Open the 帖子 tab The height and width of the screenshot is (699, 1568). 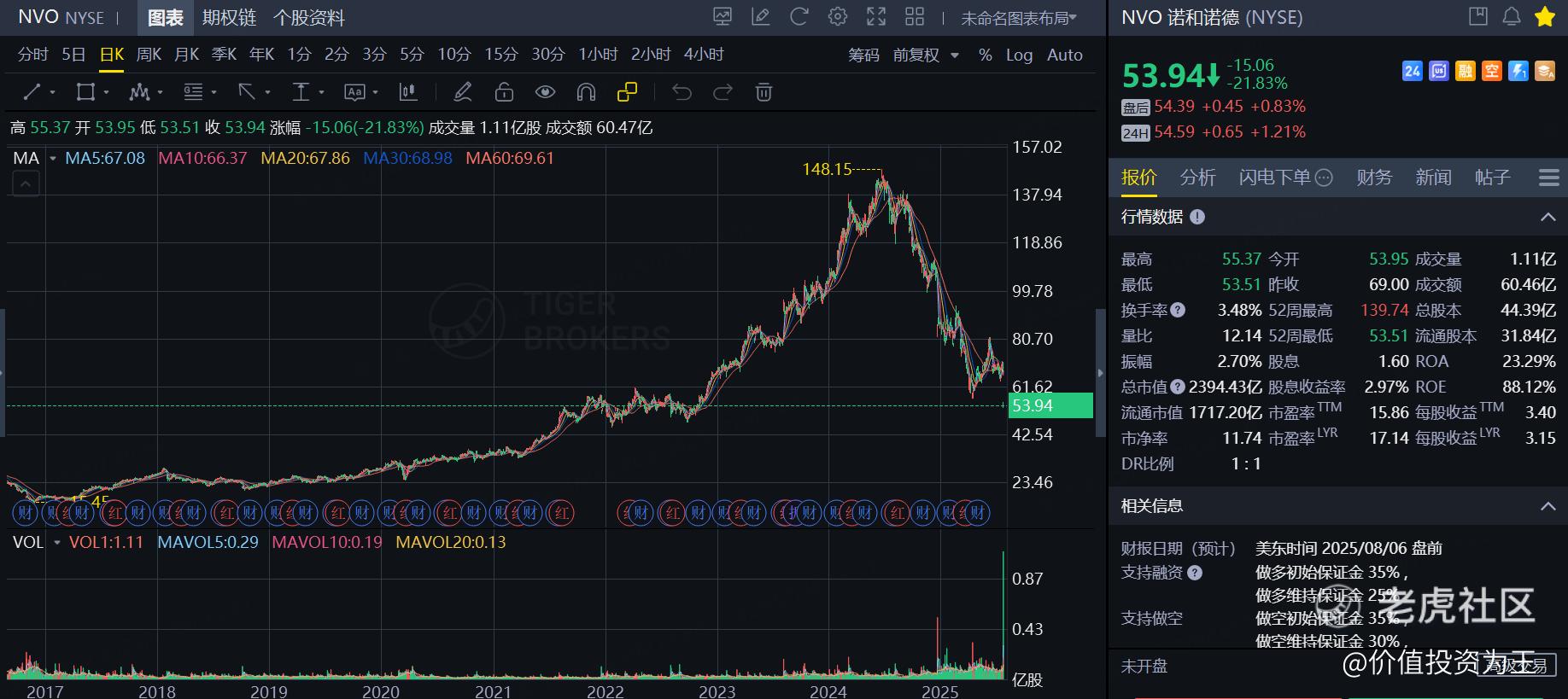(x=1492, y=177)
